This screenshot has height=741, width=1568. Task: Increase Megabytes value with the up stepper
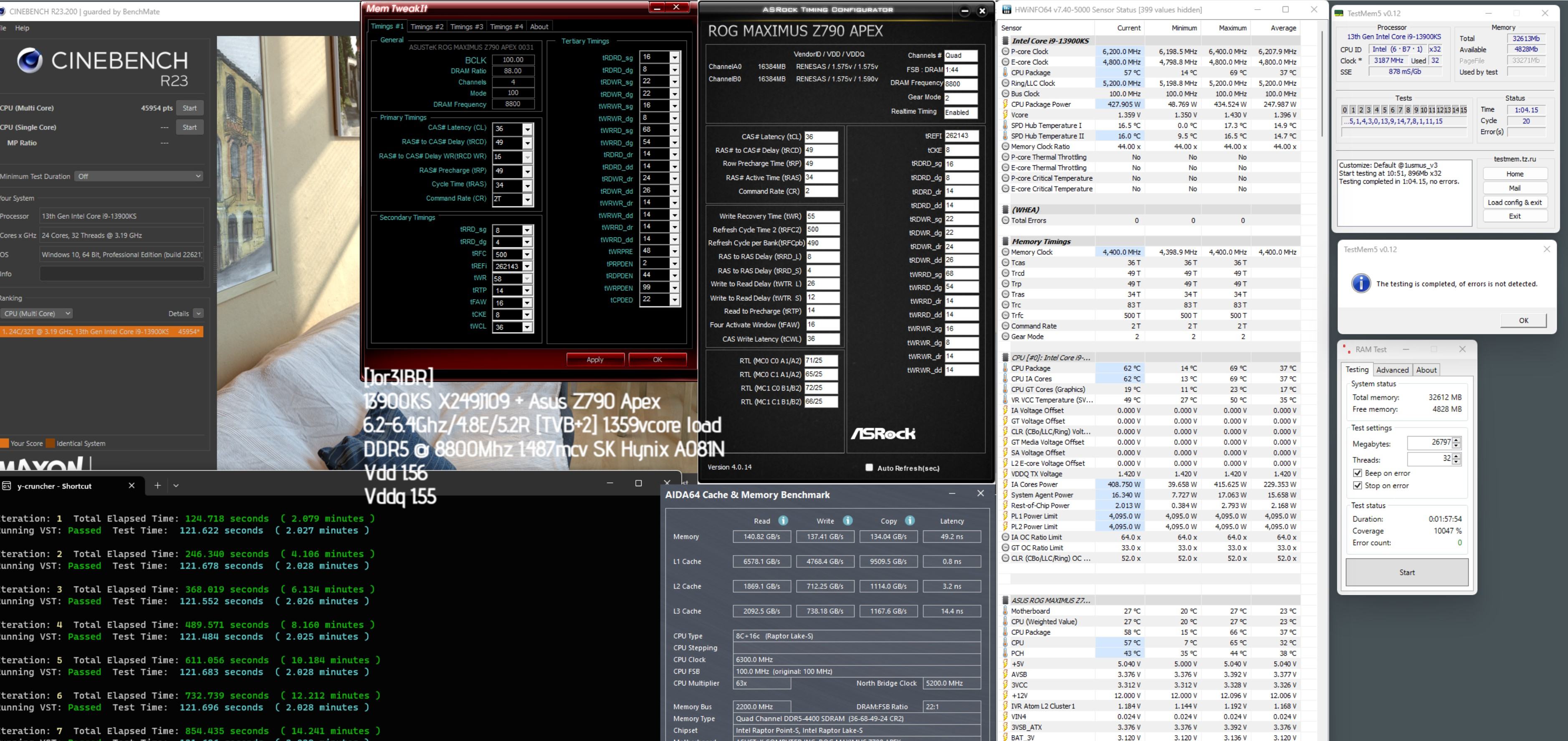coord(1457,439)
